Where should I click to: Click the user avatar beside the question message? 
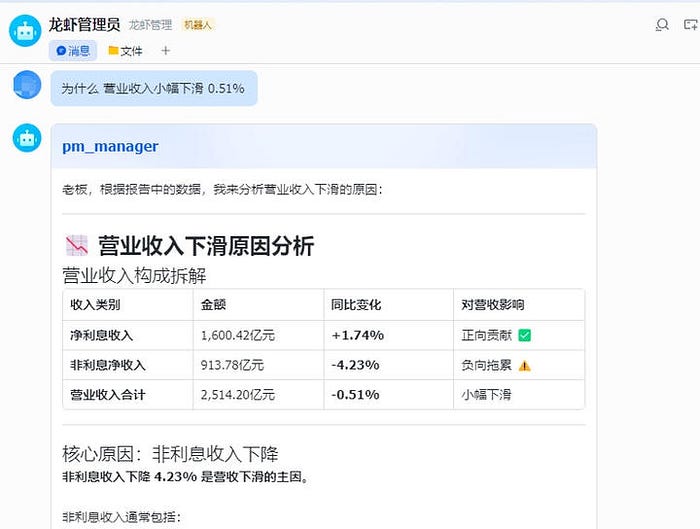[27, 84]
